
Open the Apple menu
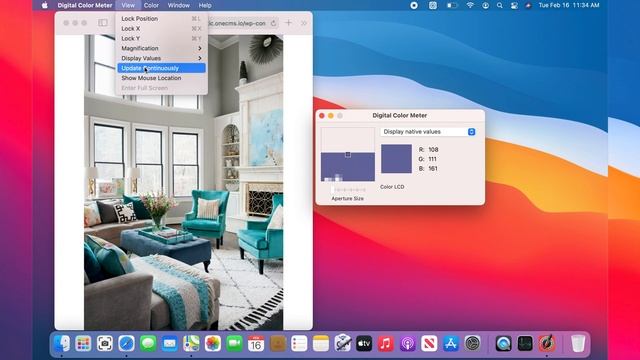pos(45,5)
